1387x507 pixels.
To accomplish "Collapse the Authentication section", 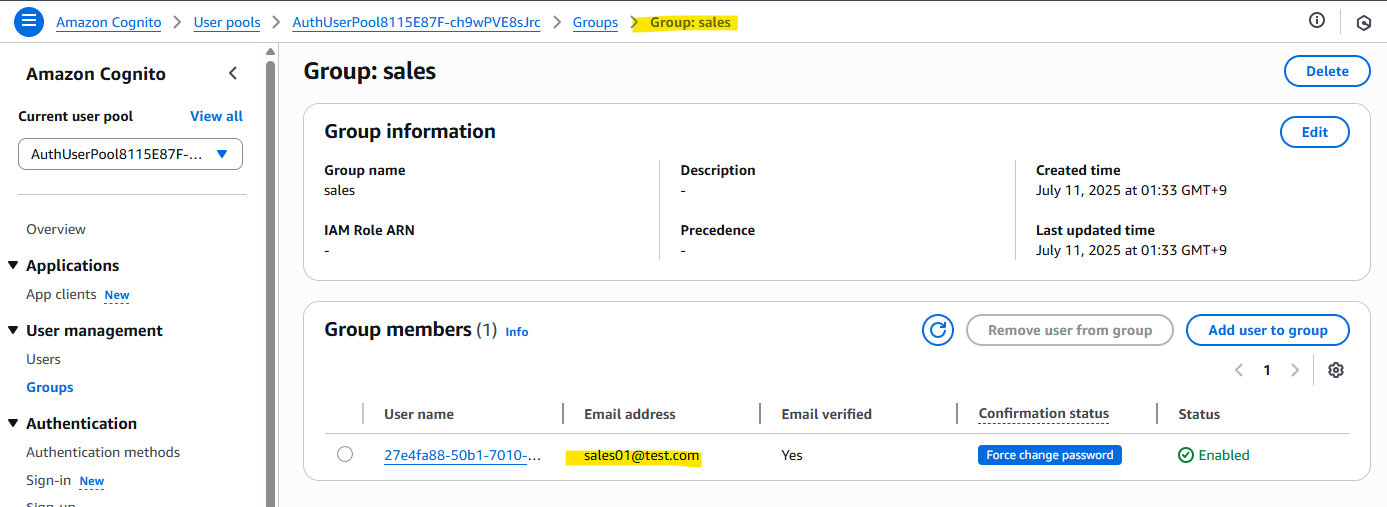I will tap(13, 423).
